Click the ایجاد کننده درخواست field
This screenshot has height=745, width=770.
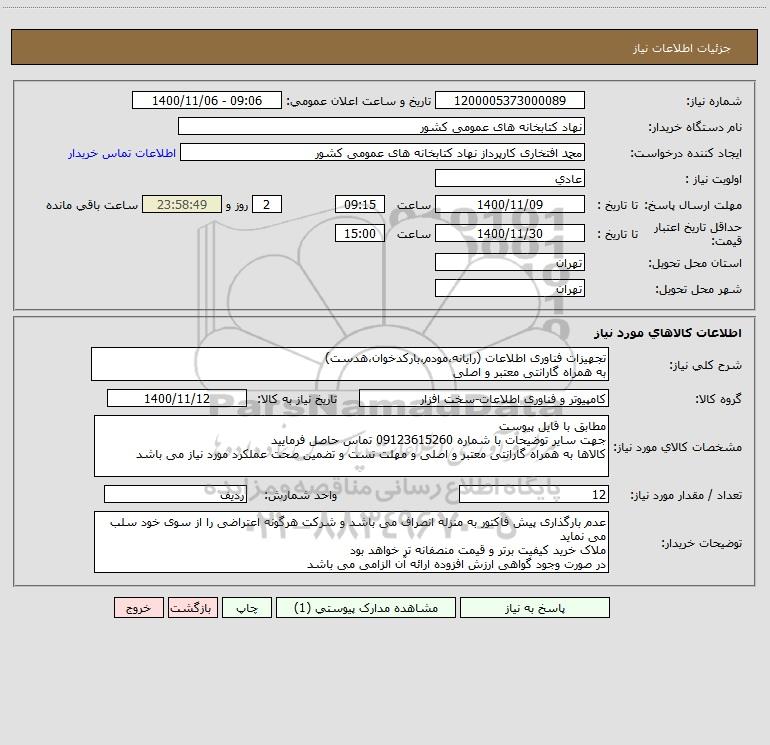[x=382, y=152]
